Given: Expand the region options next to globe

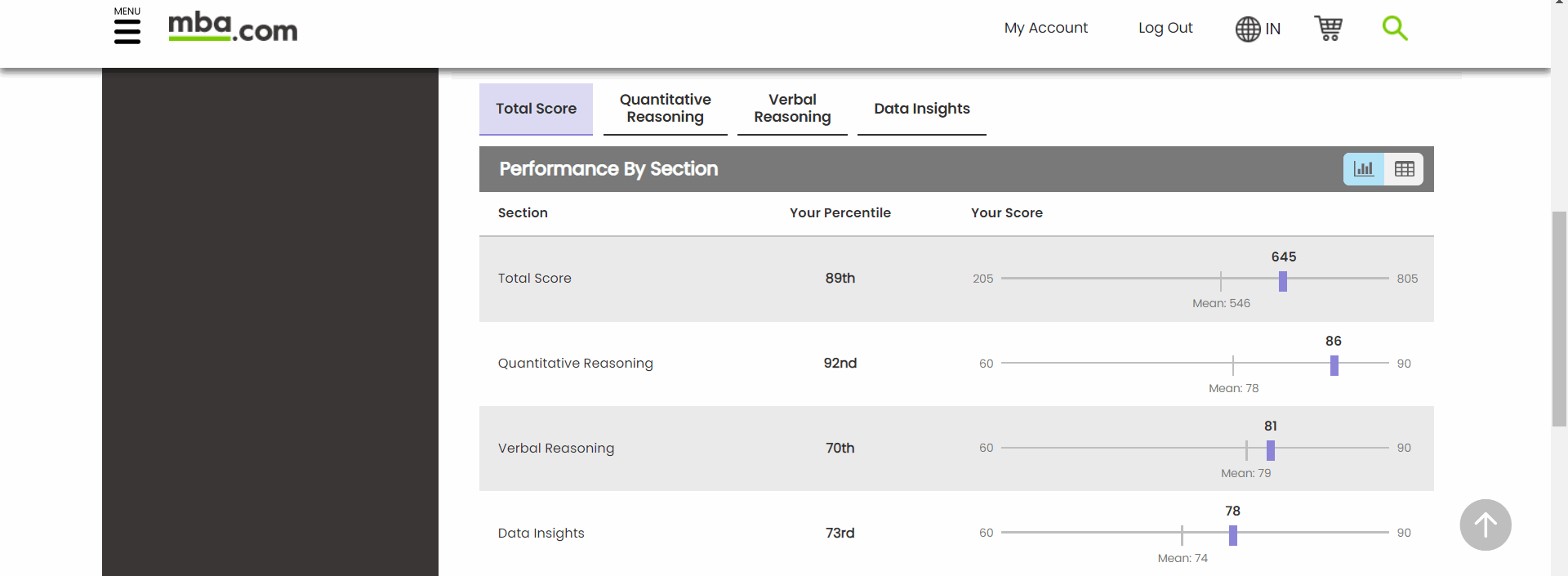Looking at the screenshot, I should pyautogui.click(x=1257, y=29).
